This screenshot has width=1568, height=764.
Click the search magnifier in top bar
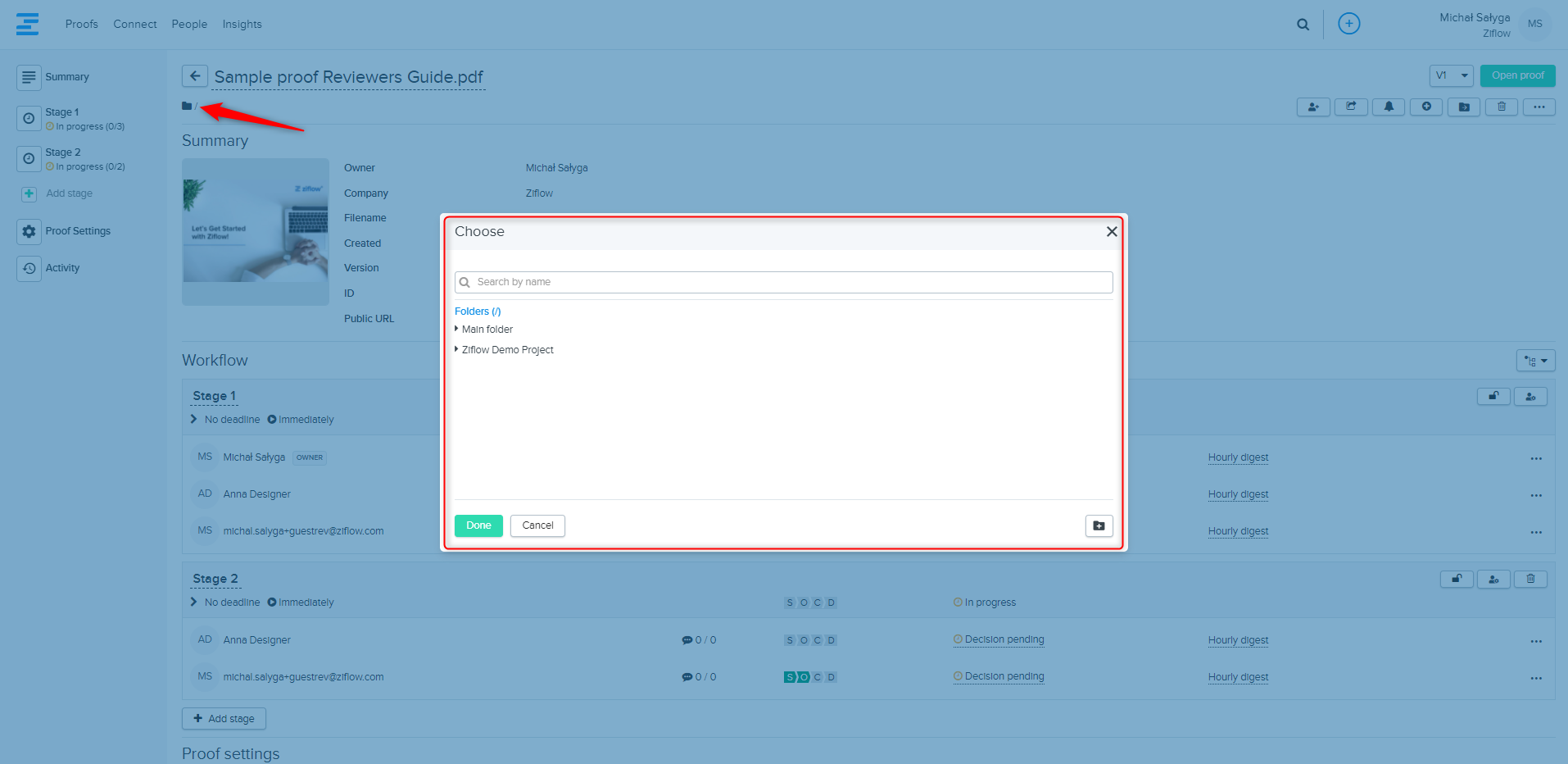click(x=1303, y=25)
